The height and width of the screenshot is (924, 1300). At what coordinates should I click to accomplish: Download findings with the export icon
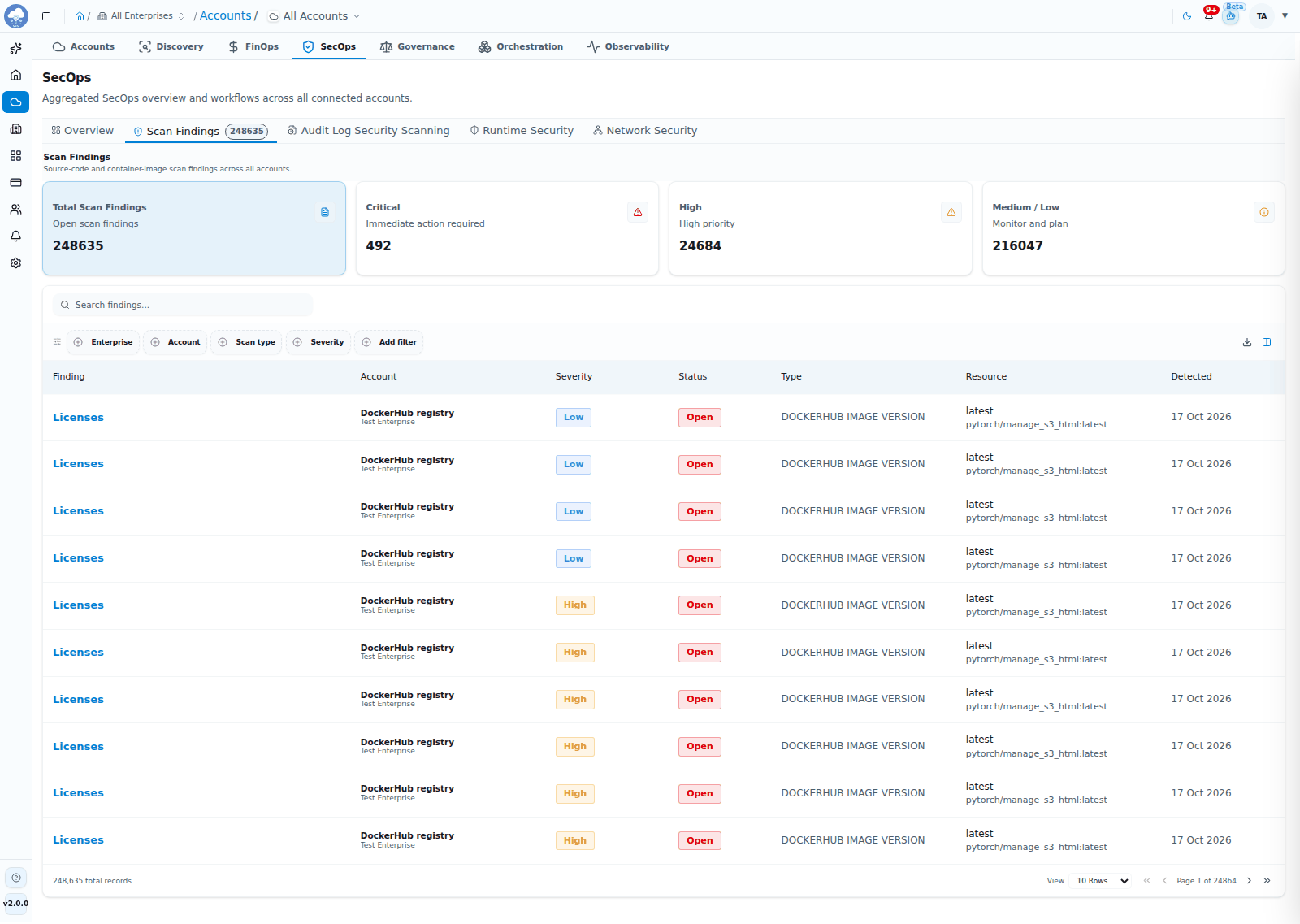(x=1247, y=342)
